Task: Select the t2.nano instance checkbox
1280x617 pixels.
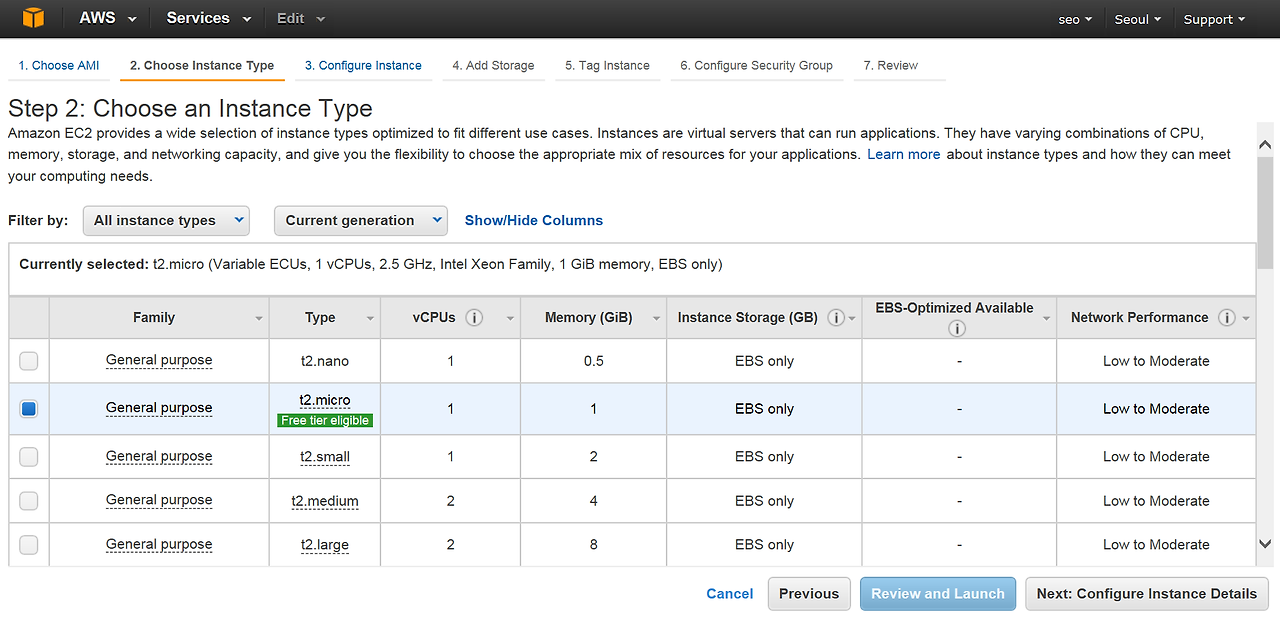Action: coord(29,361)
